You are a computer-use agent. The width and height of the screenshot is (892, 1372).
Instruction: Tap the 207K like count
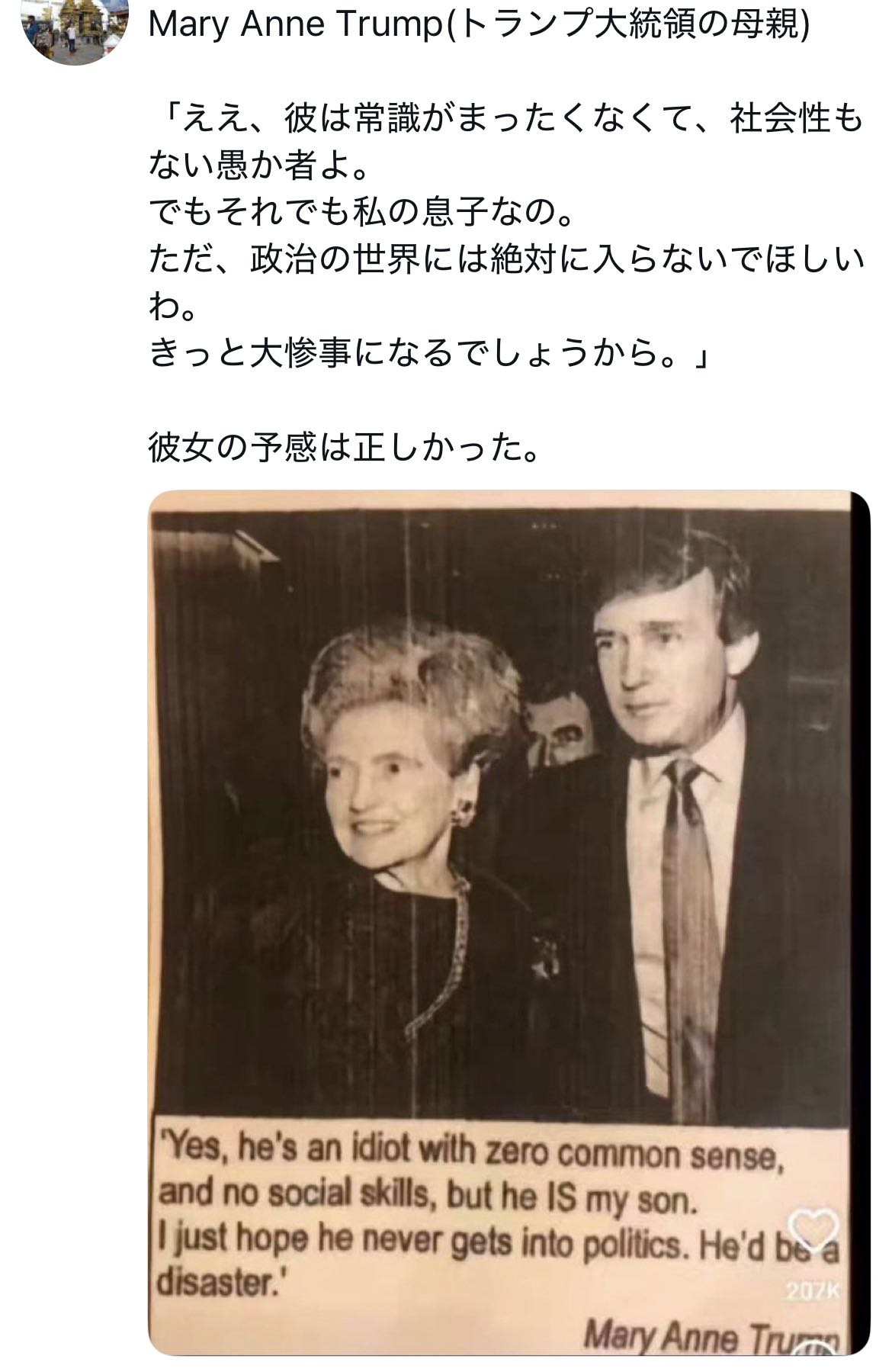[x=812, y=1291]
